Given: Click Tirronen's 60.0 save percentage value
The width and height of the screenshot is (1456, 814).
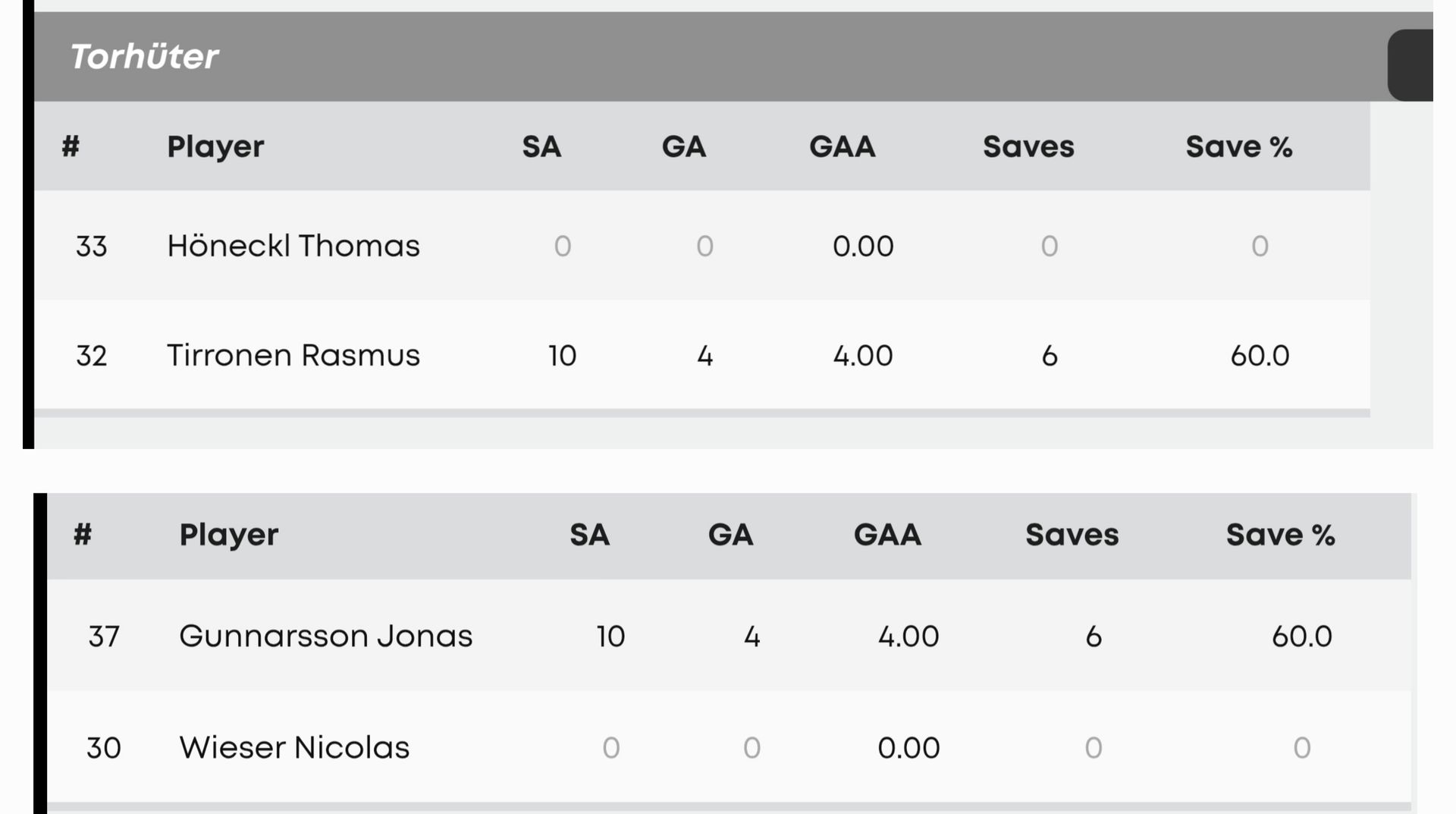Looking at the screenshot, I should pos(1260,355).
